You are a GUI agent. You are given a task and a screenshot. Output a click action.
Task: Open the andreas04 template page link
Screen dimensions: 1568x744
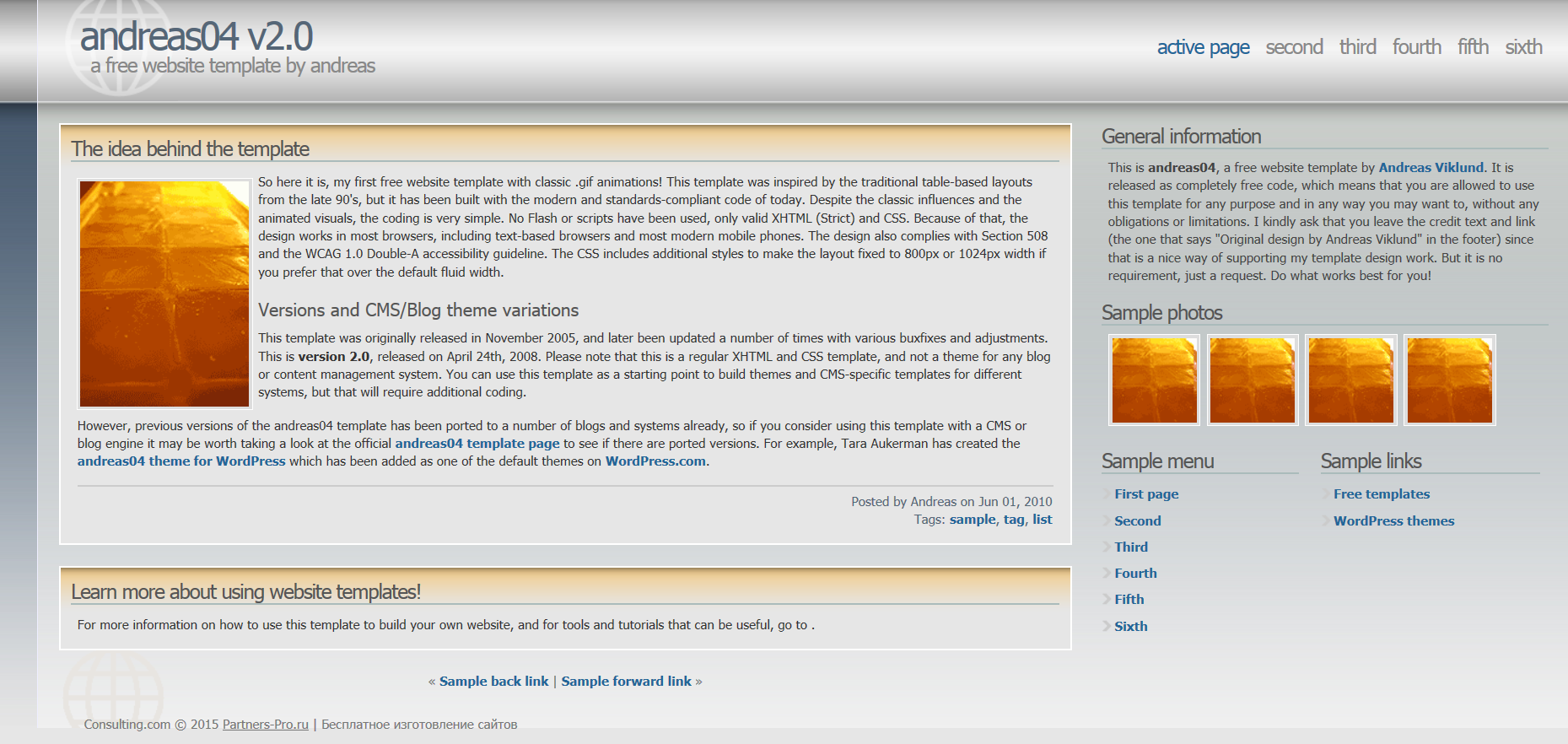tap(477, 444)
